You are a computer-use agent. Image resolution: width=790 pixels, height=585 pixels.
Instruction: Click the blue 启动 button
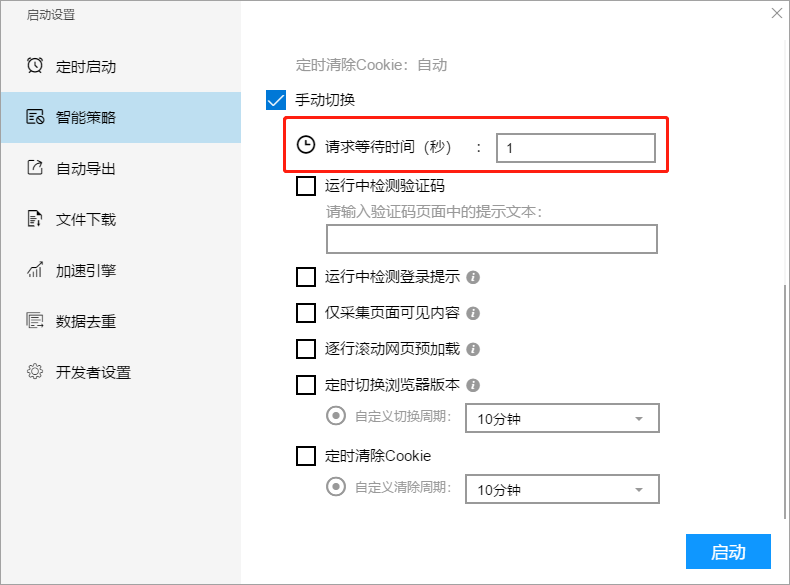pyautogui.click(x=728, y=552)
